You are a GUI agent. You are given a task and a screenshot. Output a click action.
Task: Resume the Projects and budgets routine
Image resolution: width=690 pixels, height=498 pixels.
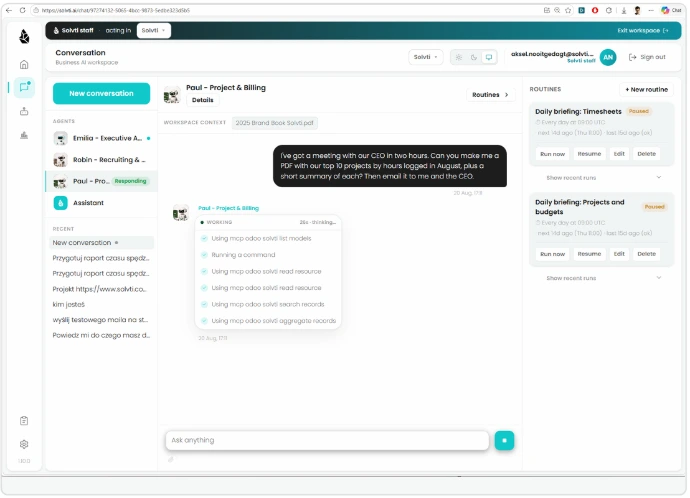point(589,254)
